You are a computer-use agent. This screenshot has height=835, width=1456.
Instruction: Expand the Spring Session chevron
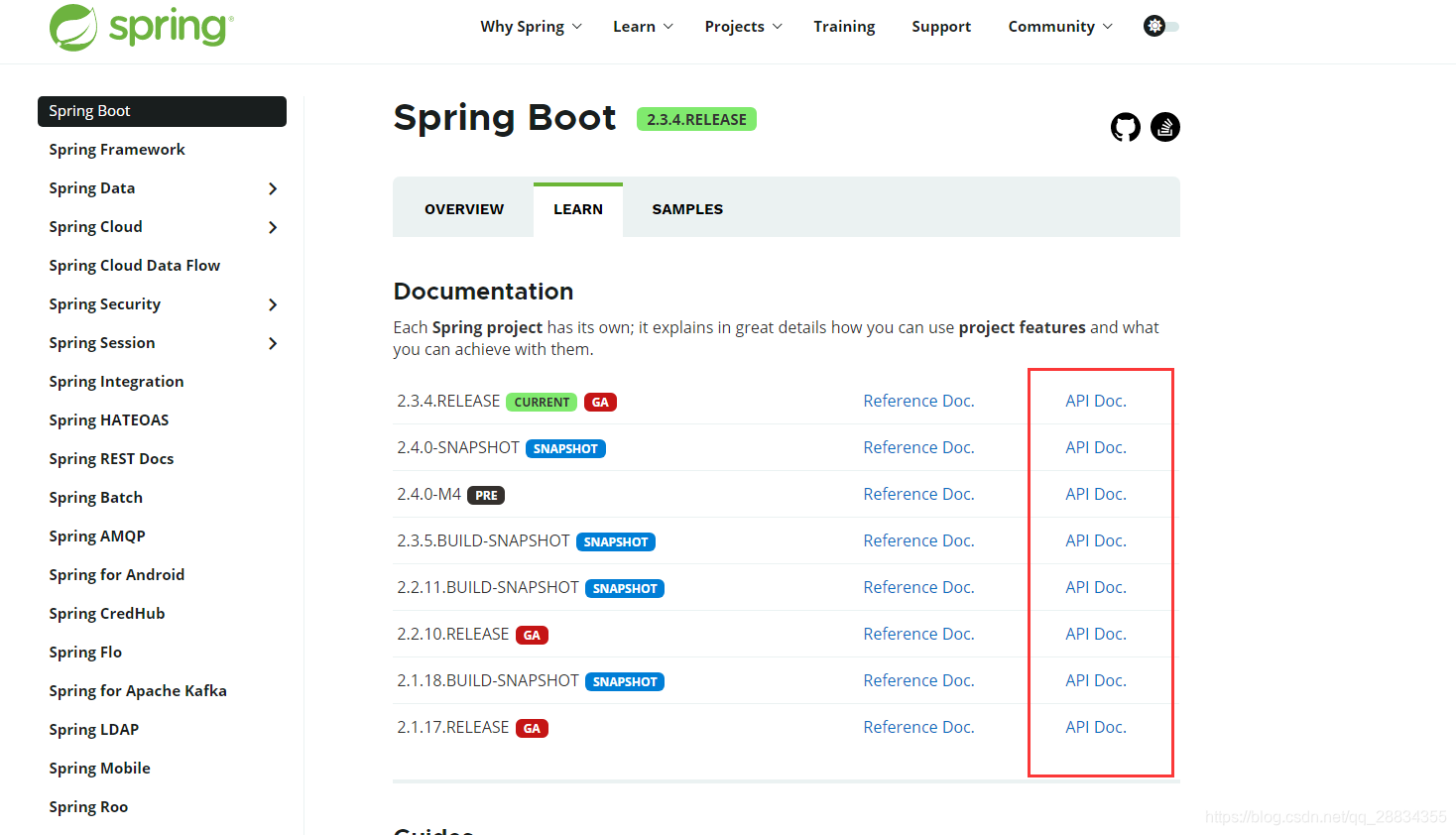(273, 343)
